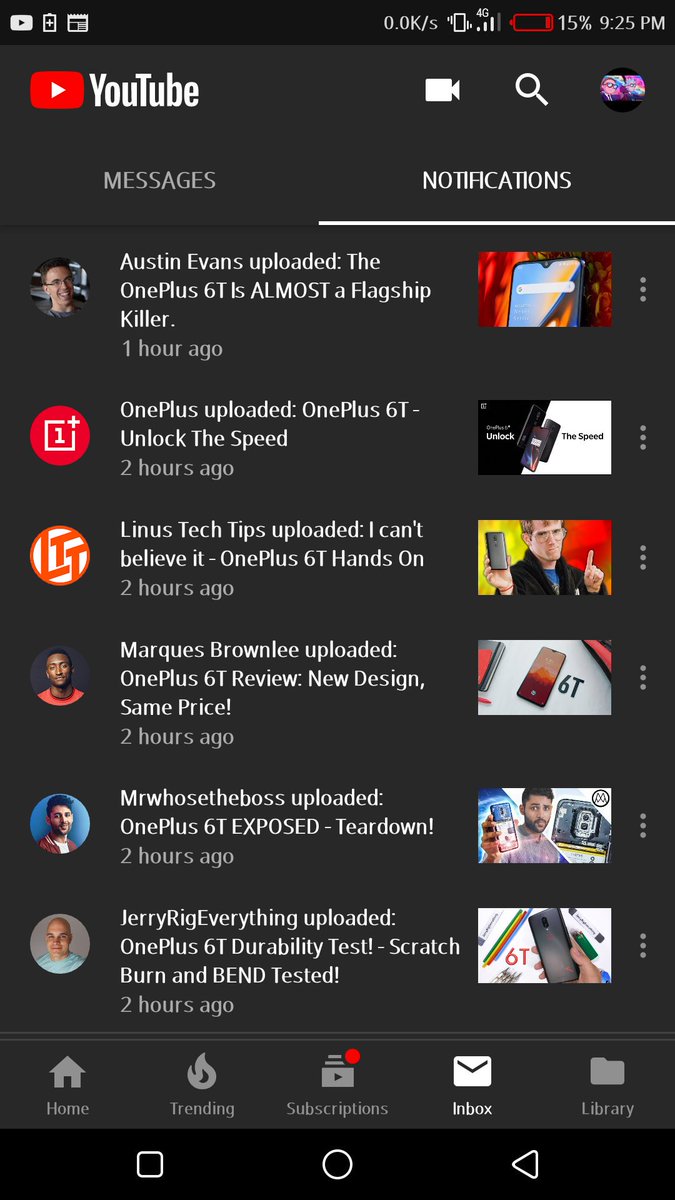The image size is (675, 1200).
Task: Open options menu for Mrwhosetheboss notification
Action: [x=643, y=825]
